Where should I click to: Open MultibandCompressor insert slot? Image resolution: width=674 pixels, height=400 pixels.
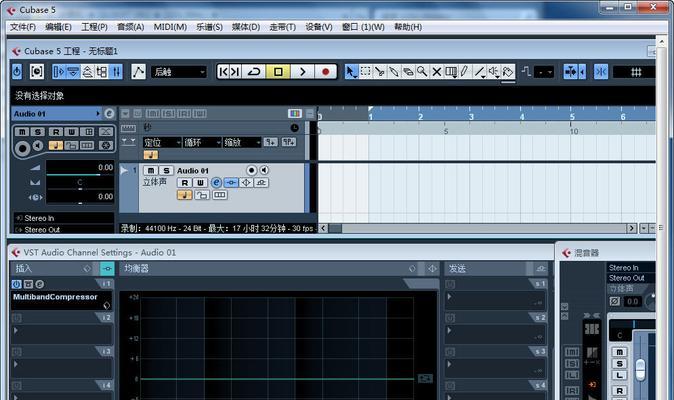click(61, 300)
